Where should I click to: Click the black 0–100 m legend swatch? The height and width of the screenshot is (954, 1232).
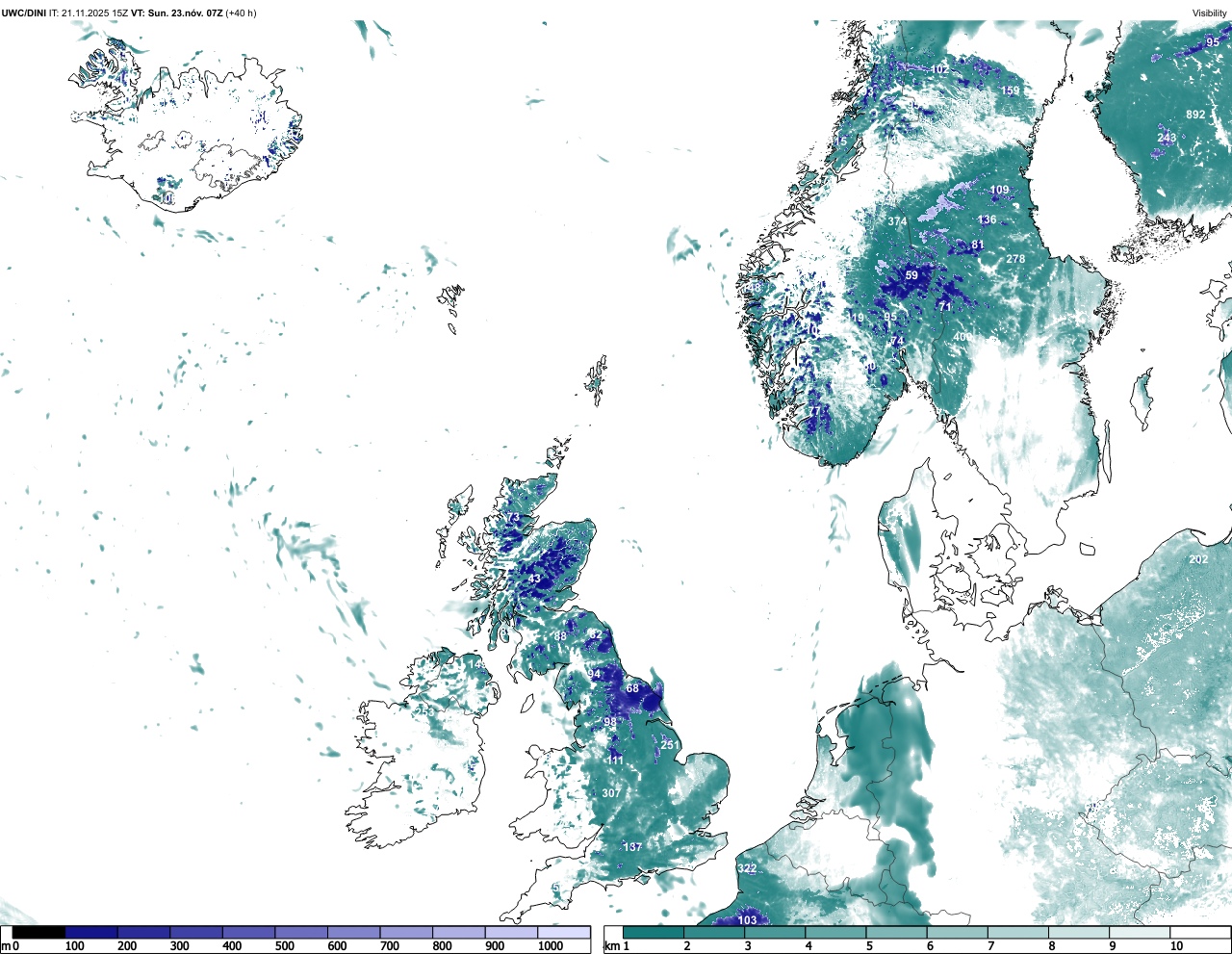38,932
